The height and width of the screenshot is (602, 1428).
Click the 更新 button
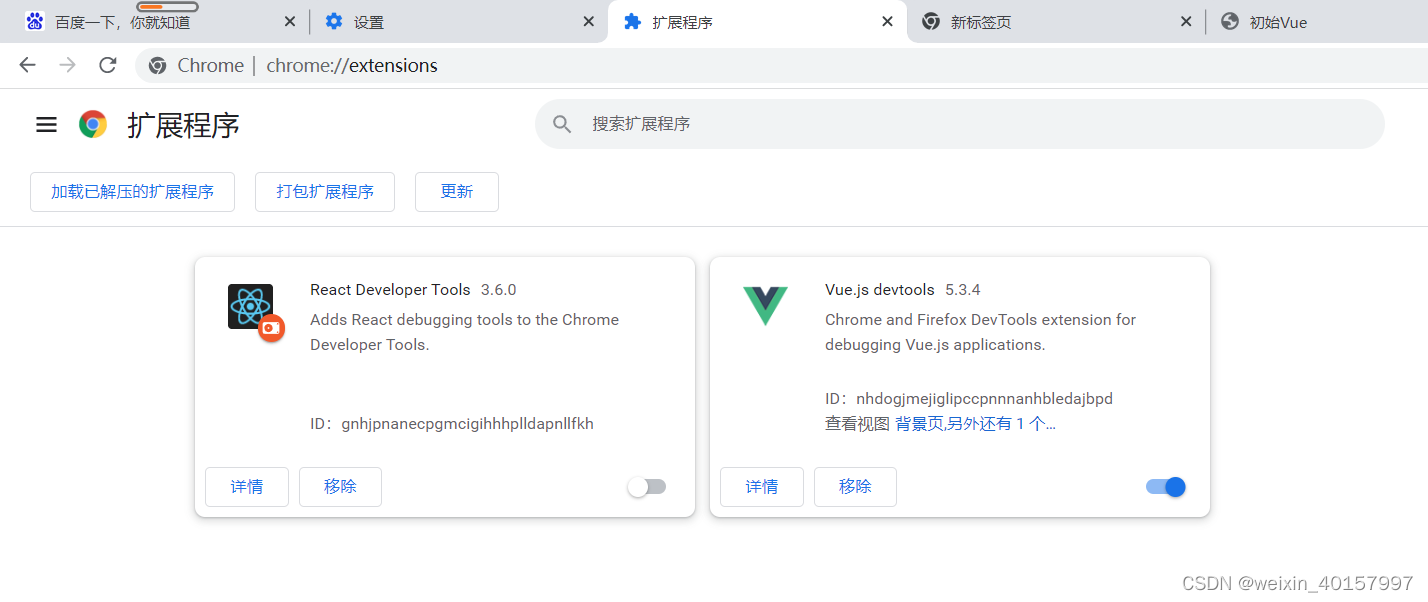pos(457,192)
